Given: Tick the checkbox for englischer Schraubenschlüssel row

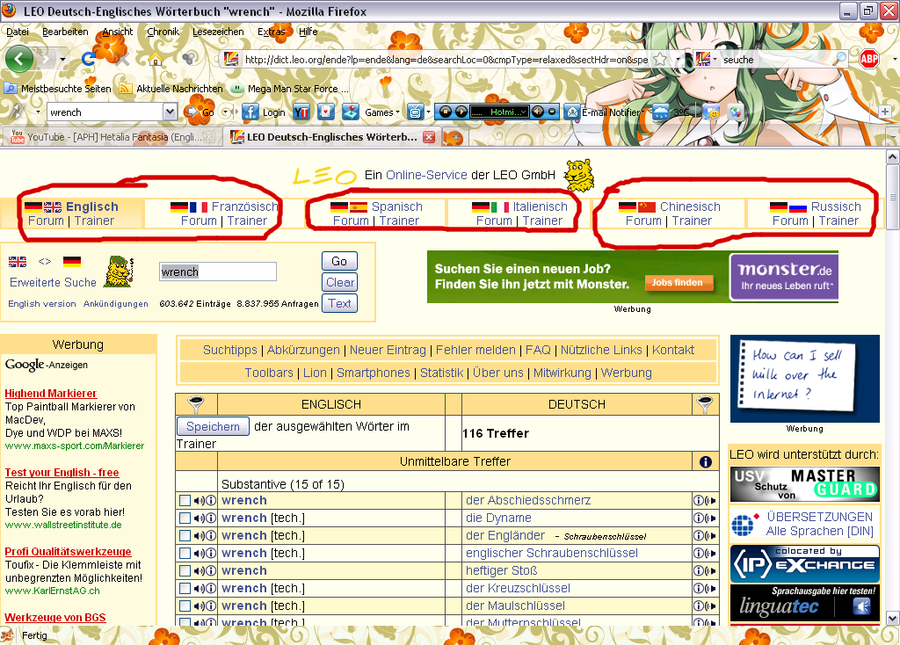Looking at the screenshot, I should coord(185,553).
